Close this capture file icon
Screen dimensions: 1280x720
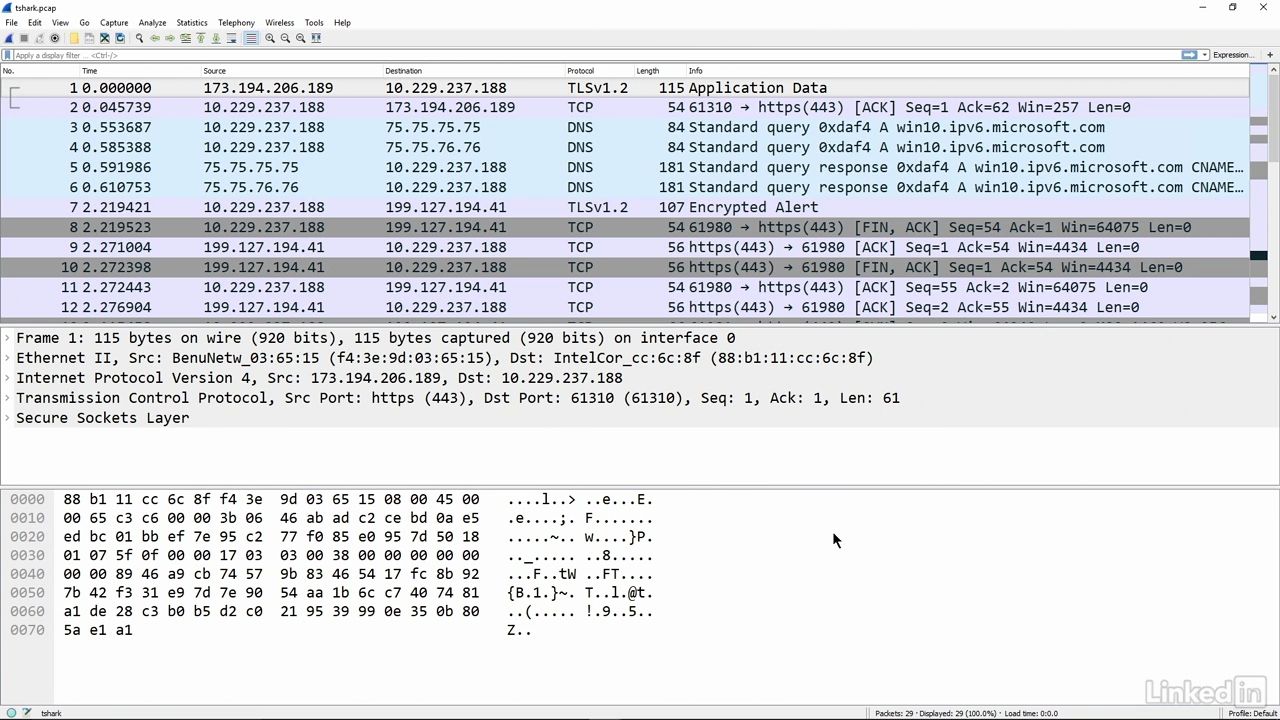tap(104, 38)
